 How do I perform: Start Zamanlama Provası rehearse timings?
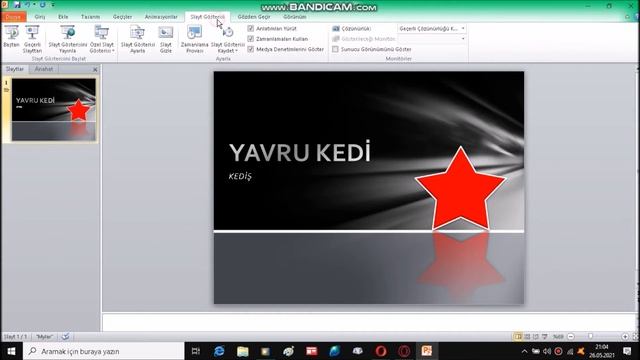[x=195, y=39]
